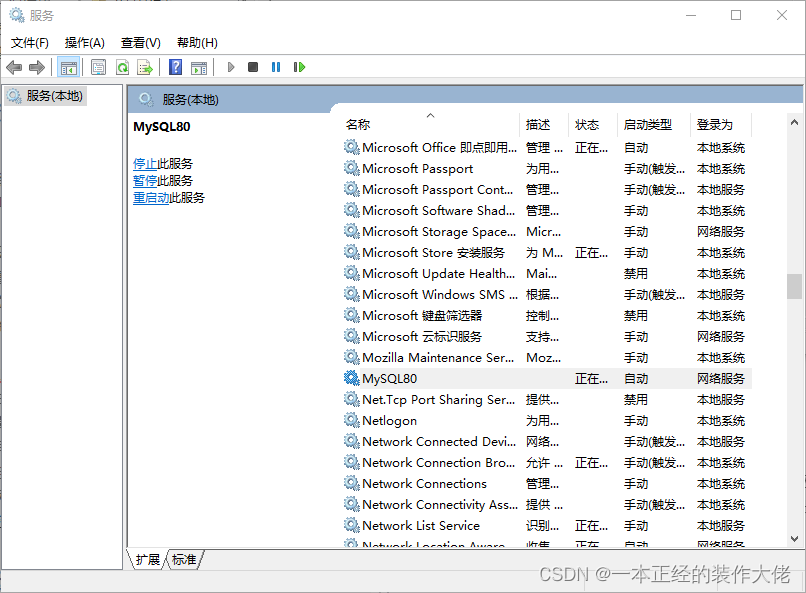
Task: Click 禁用 startup type of Net.Tcp Port Sharing
Action: point(636,400)
